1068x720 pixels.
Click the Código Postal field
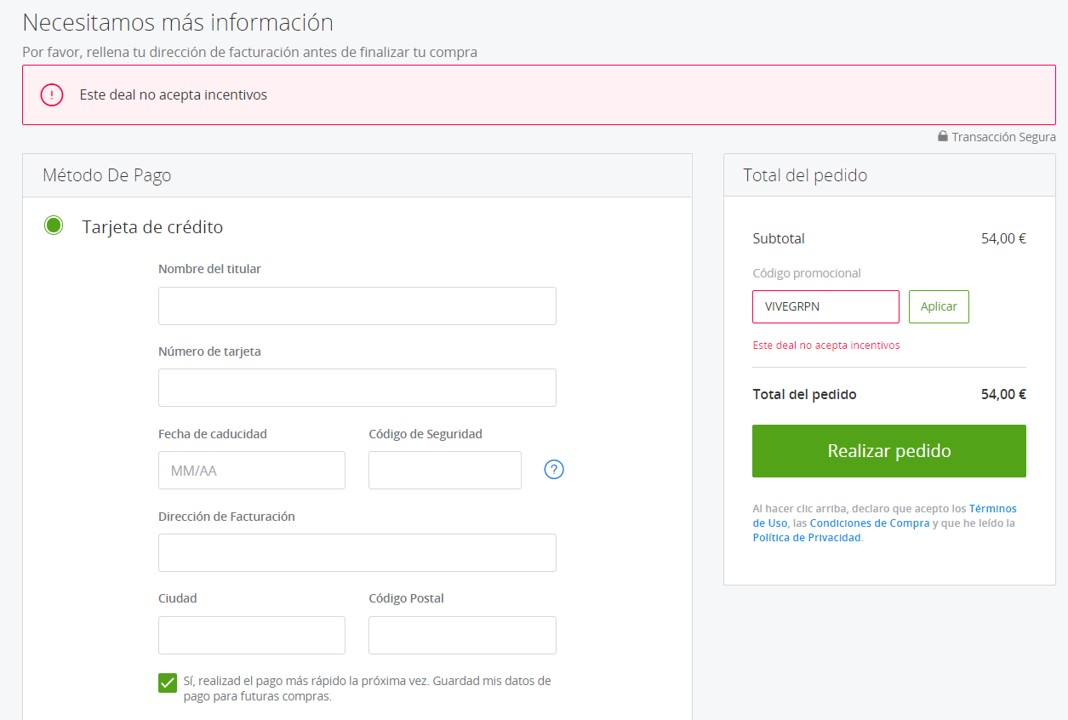(x=462, y=635)
